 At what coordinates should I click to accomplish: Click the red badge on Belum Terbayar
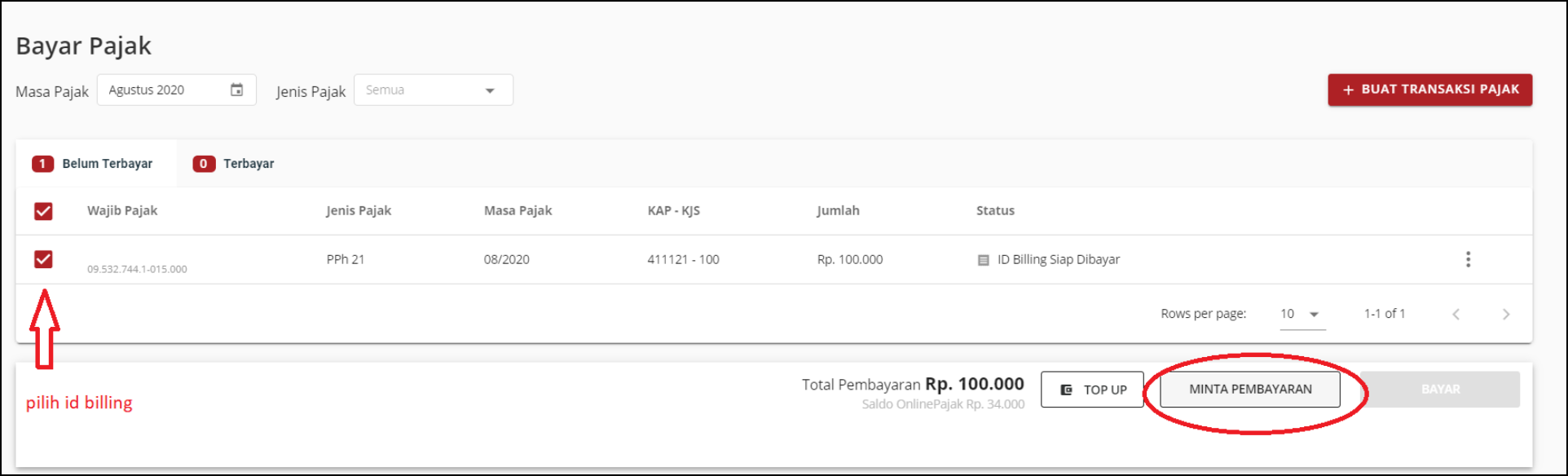42,164
